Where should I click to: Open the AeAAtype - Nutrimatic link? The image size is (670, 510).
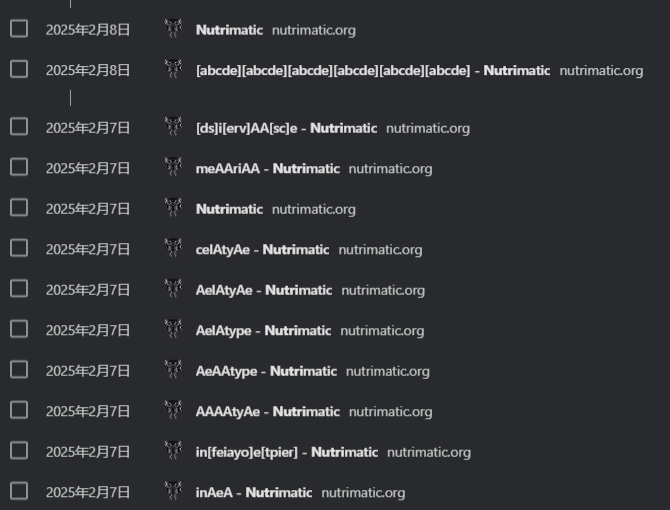click(266, 371)
